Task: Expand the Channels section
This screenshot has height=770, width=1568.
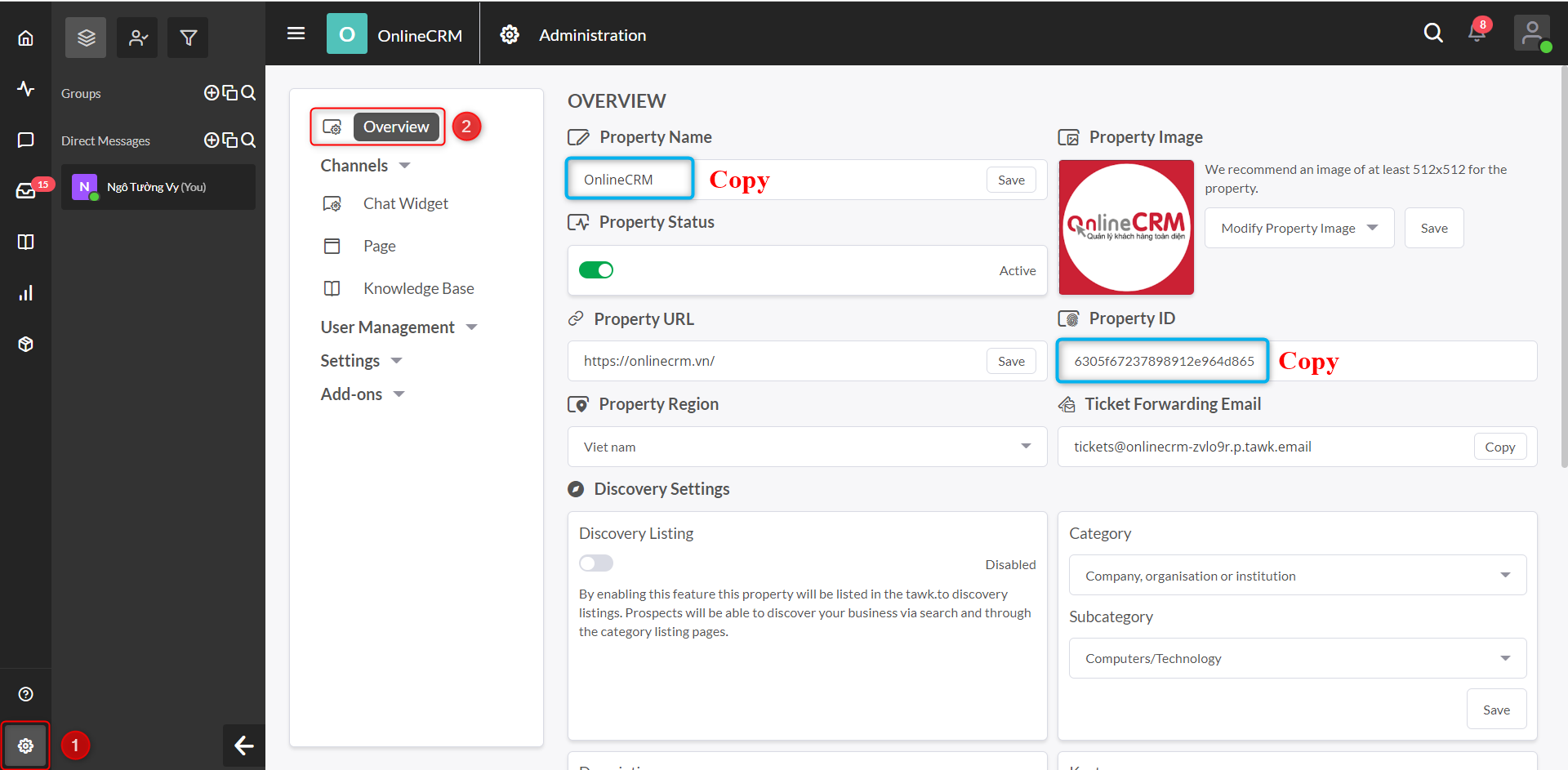Action: (x=365, y=166)
